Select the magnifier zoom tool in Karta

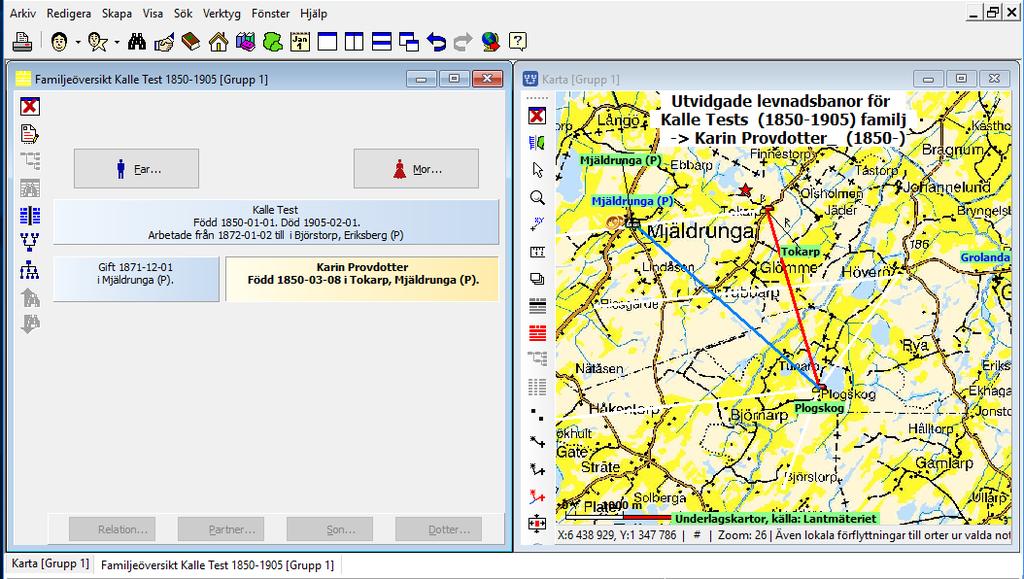[537, 197]
